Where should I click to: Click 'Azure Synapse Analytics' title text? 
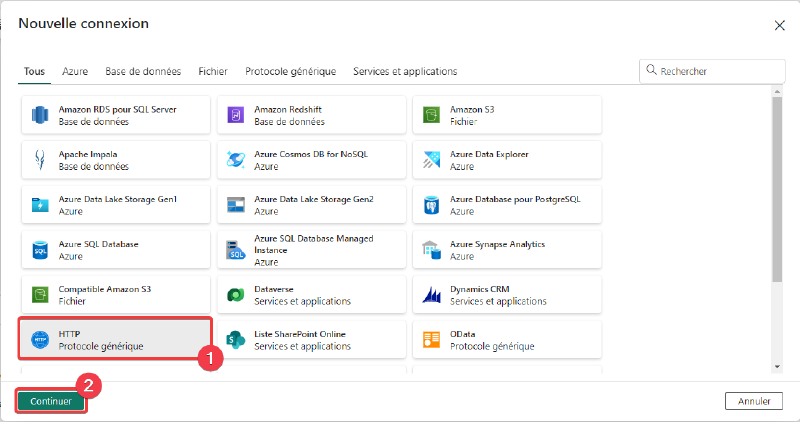coord(497,244)
